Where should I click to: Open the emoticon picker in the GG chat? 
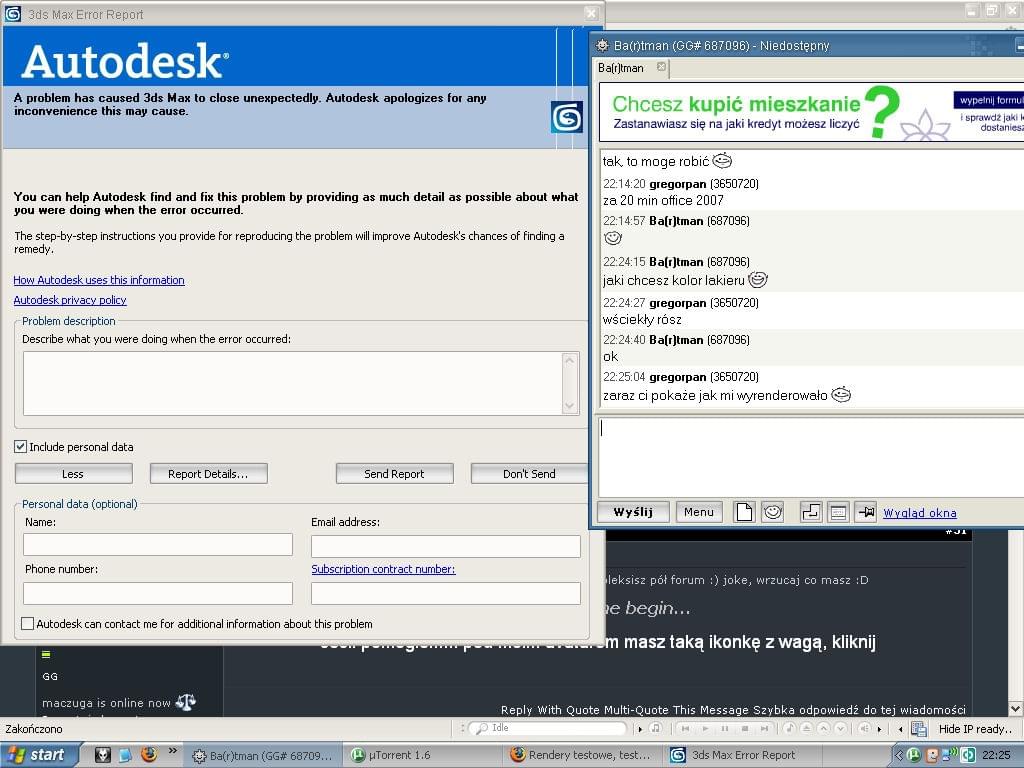coord(773,512)
